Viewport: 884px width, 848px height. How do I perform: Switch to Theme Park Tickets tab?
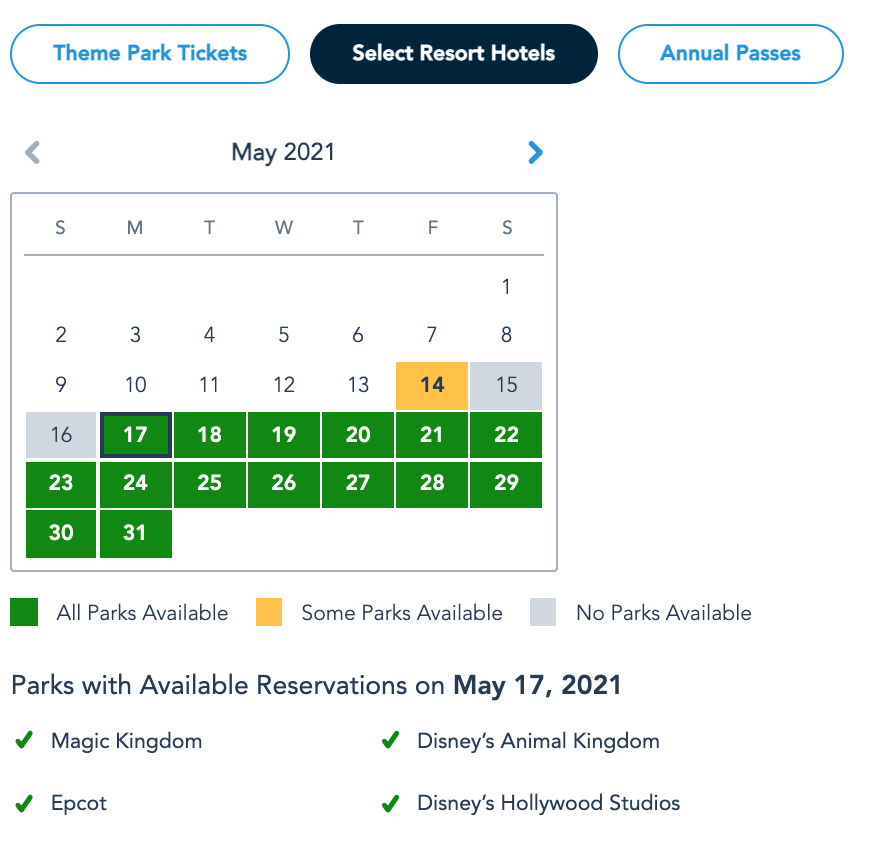[150, 53]
